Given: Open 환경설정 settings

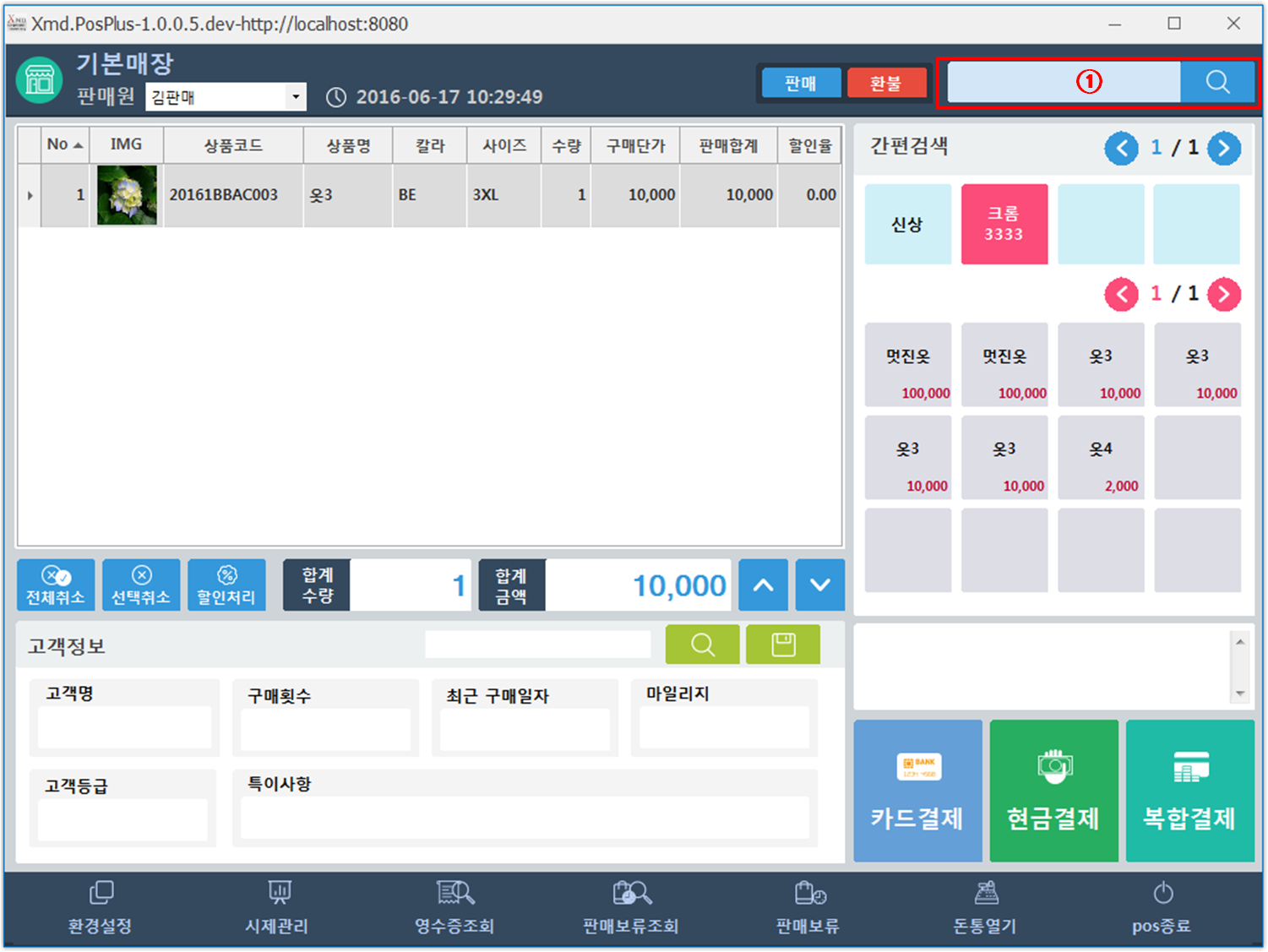Looking at the screenshot, I should tap(101, 908).
